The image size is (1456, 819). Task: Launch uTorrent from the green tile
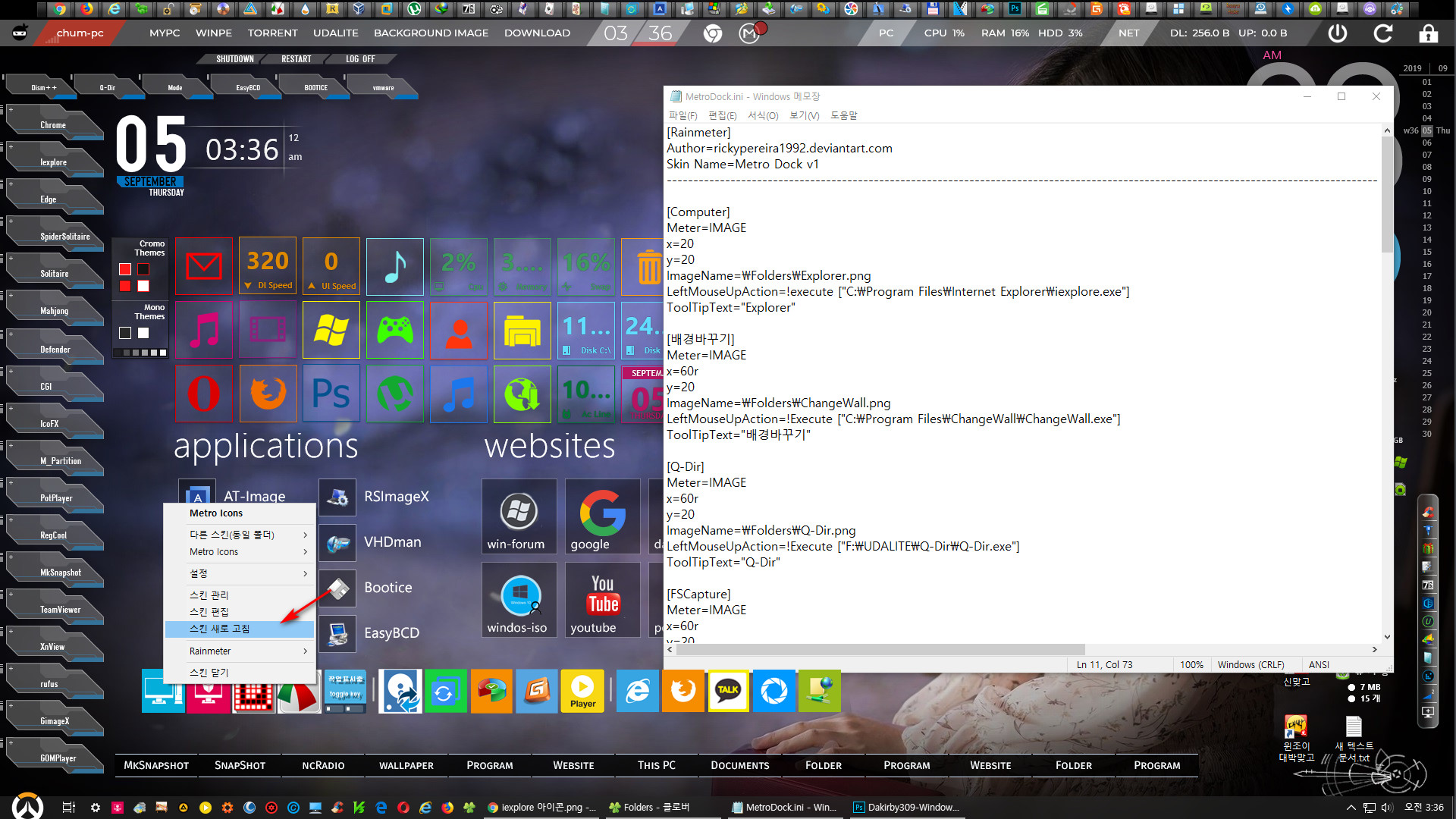[395, 394]
